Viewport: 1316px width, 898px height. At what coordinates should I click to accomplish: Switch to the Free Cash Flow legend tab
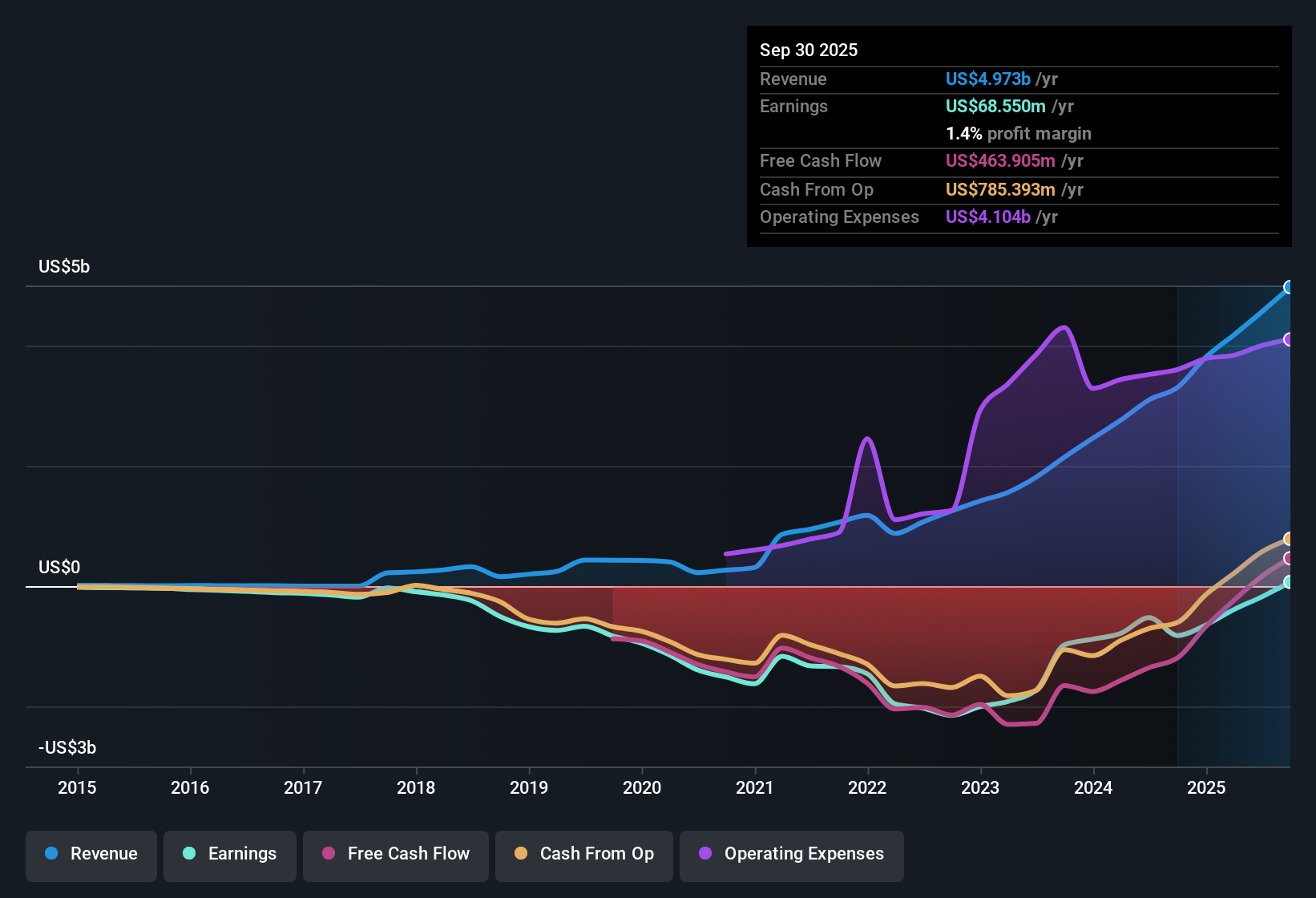click(x=395, y=854)
